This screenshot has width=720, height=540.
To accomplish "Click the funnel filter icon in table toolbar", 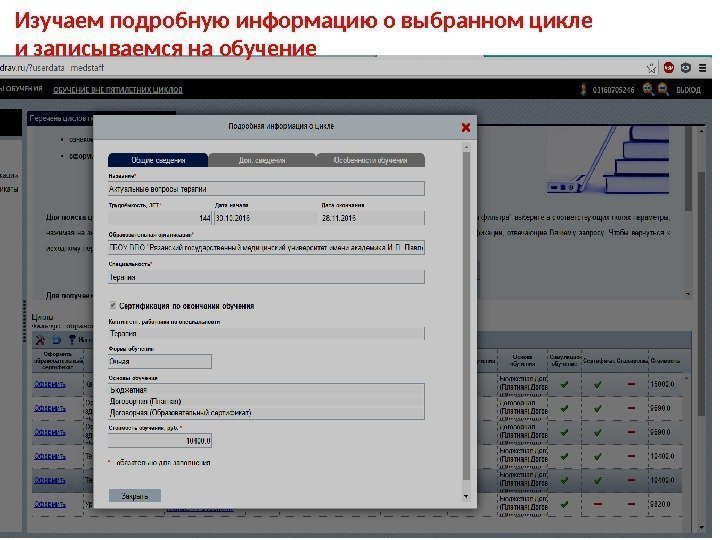I will click(72, 340).
